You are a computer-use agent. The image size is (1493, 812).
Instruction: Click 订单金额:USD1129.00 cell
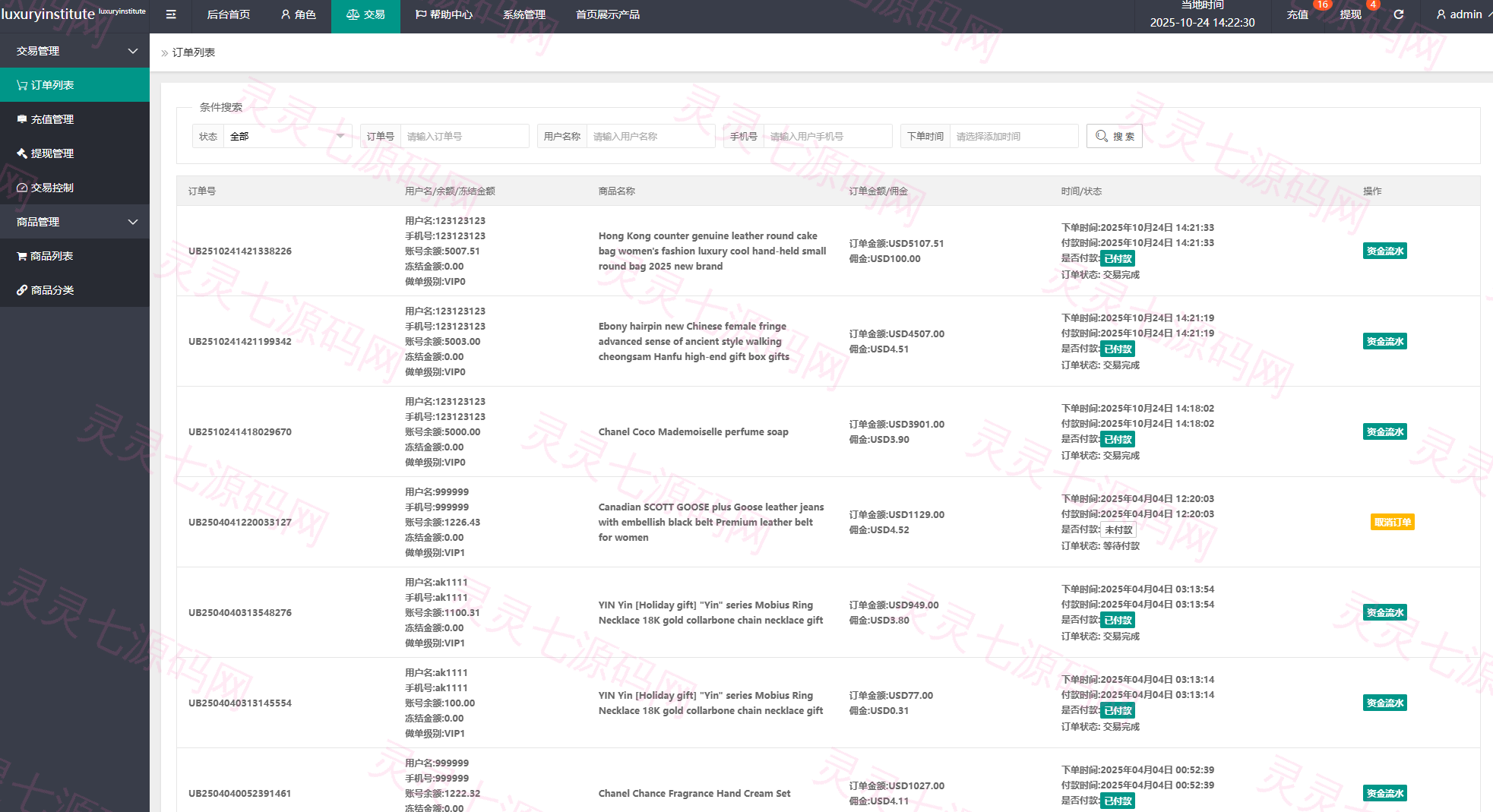pos(897,514)
